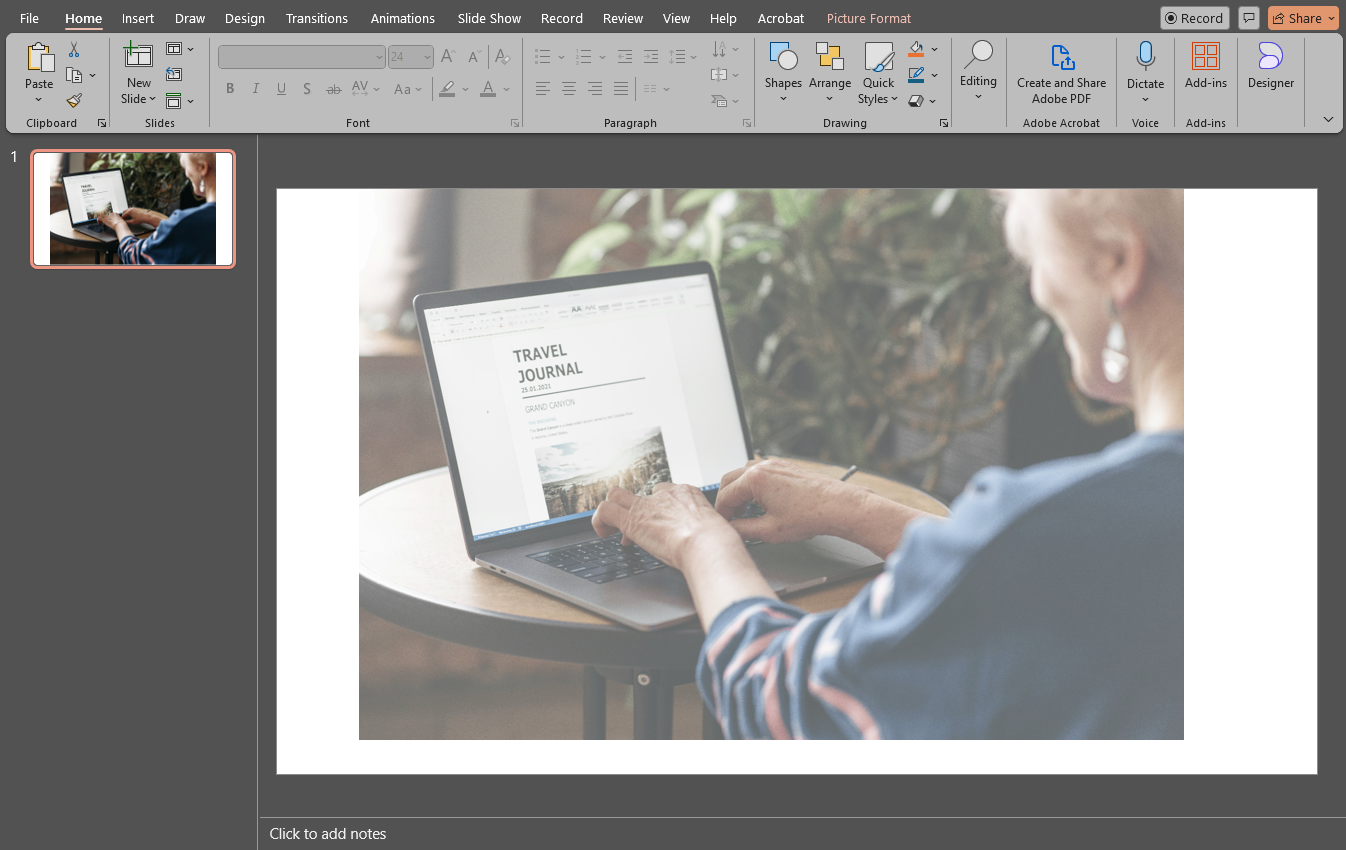Toggle Align Left paragraph alignment

pos(543,89)
